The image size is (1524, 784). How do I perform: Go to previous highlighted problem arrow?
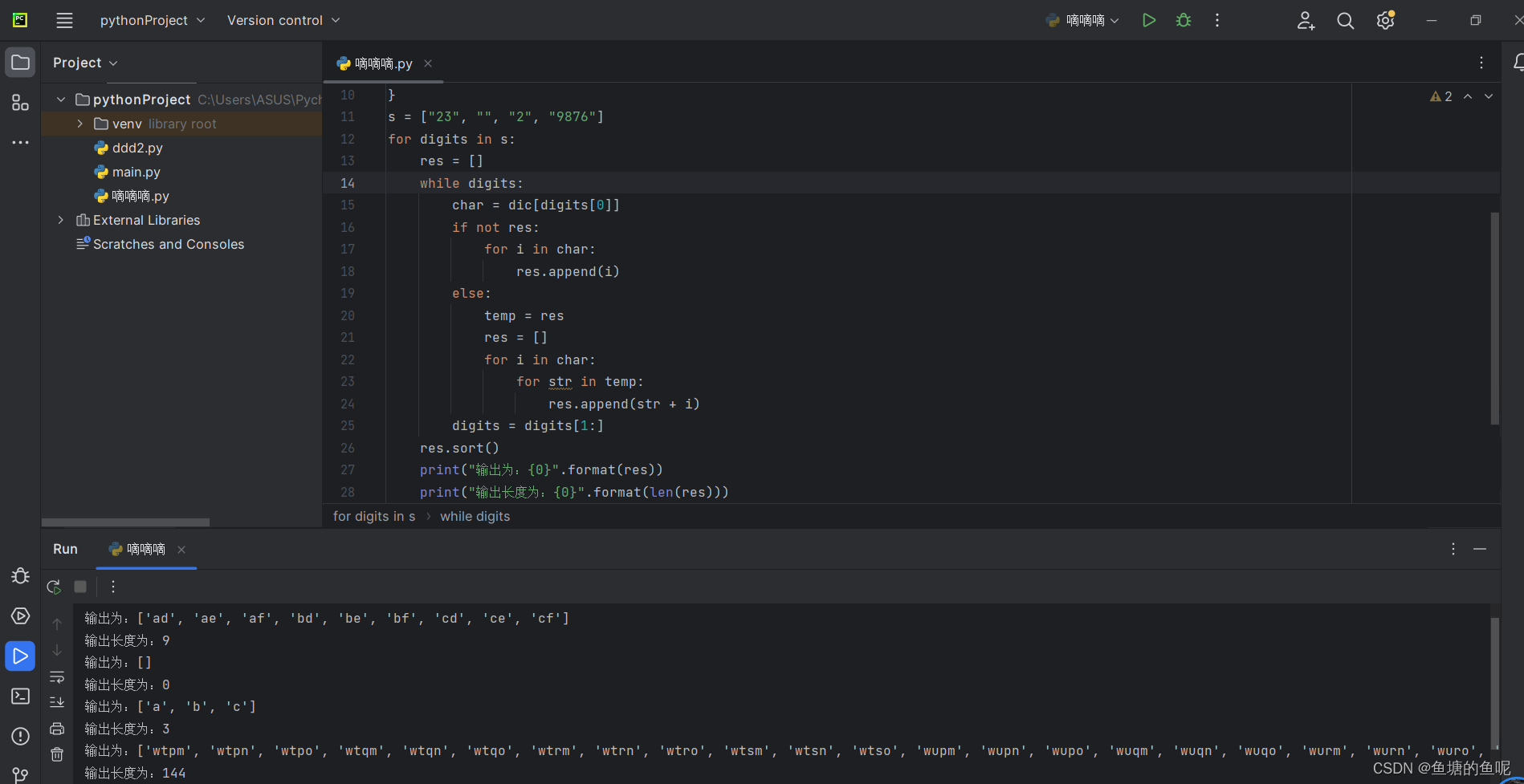pyautogui.click(x=1468, y=96)
